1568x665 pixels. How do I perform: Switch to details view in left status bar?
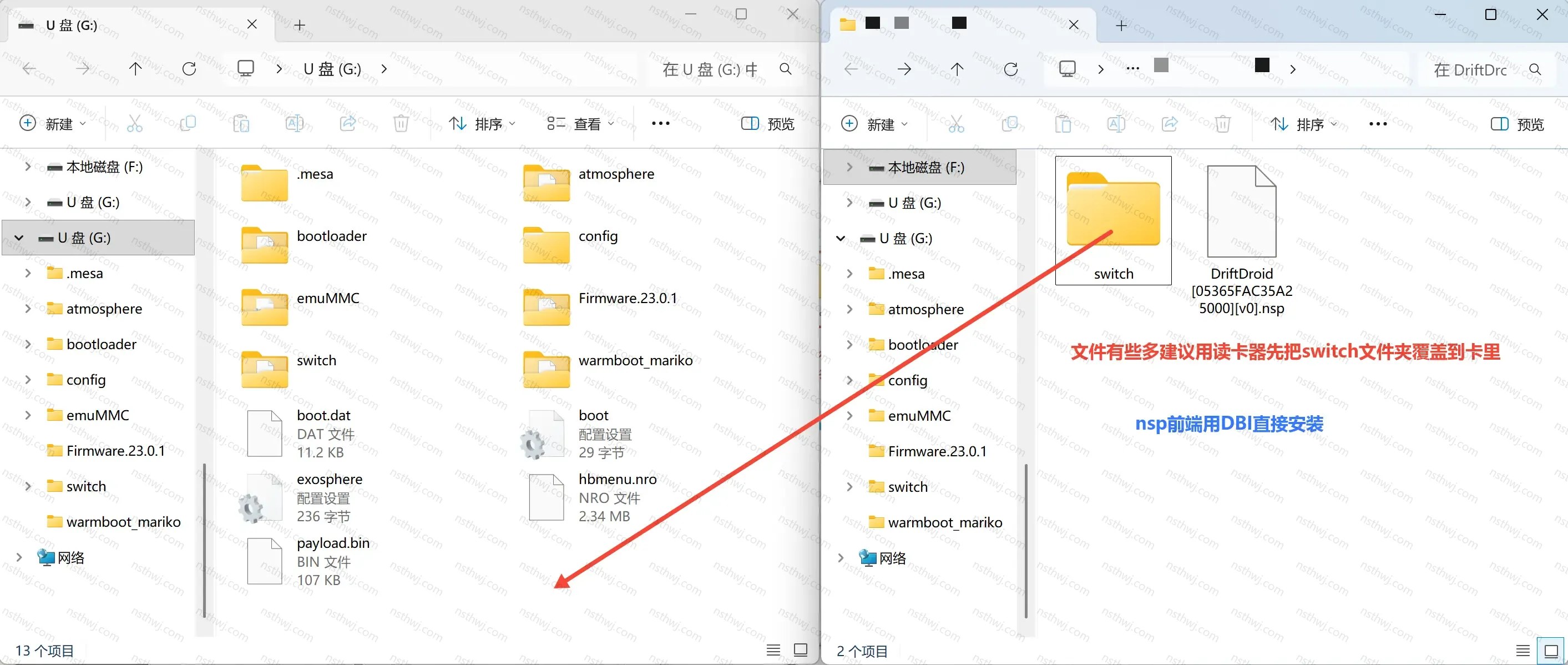tap(773, 650)
